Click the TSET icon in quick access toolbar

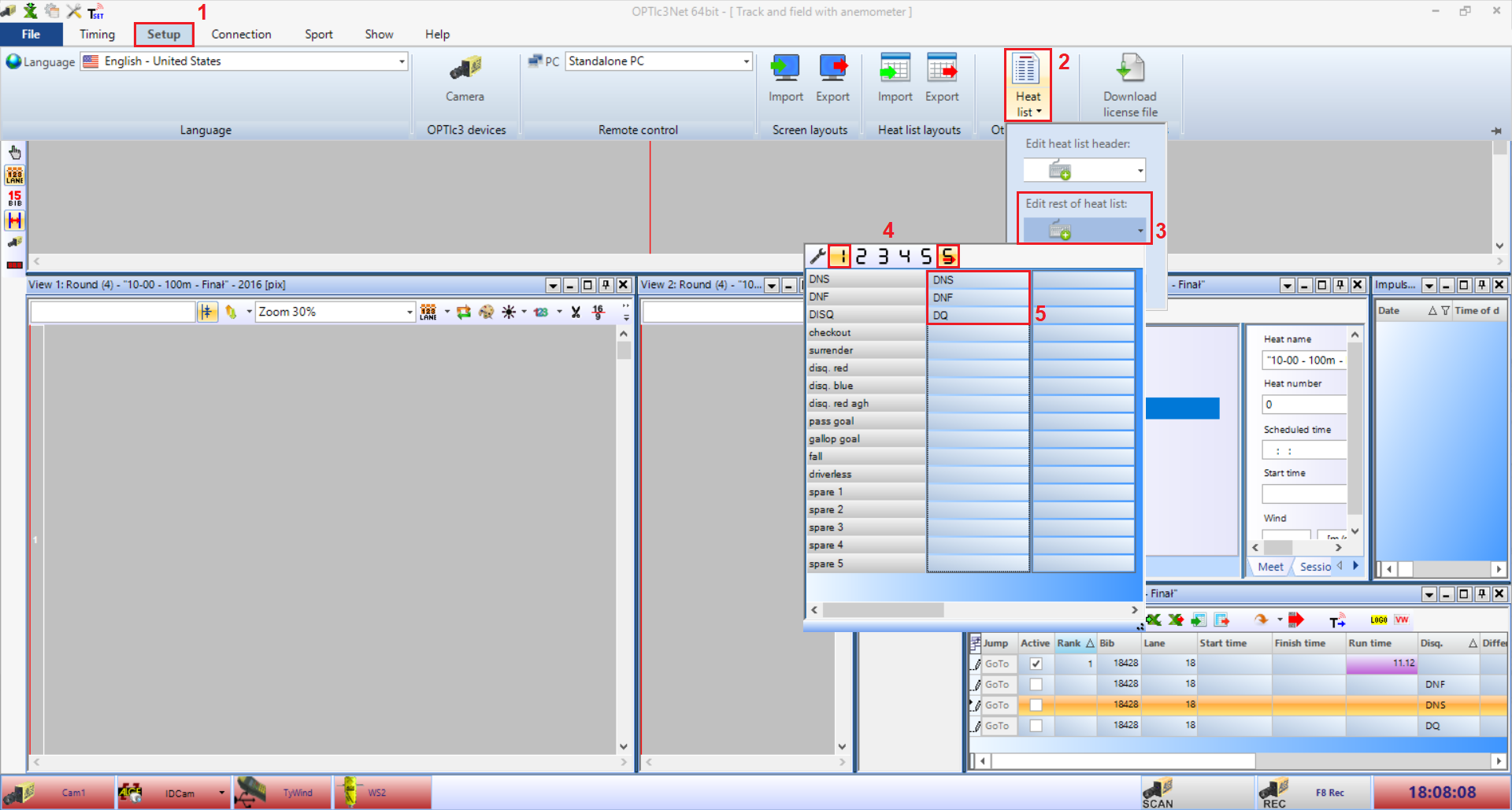click(96, 12)
